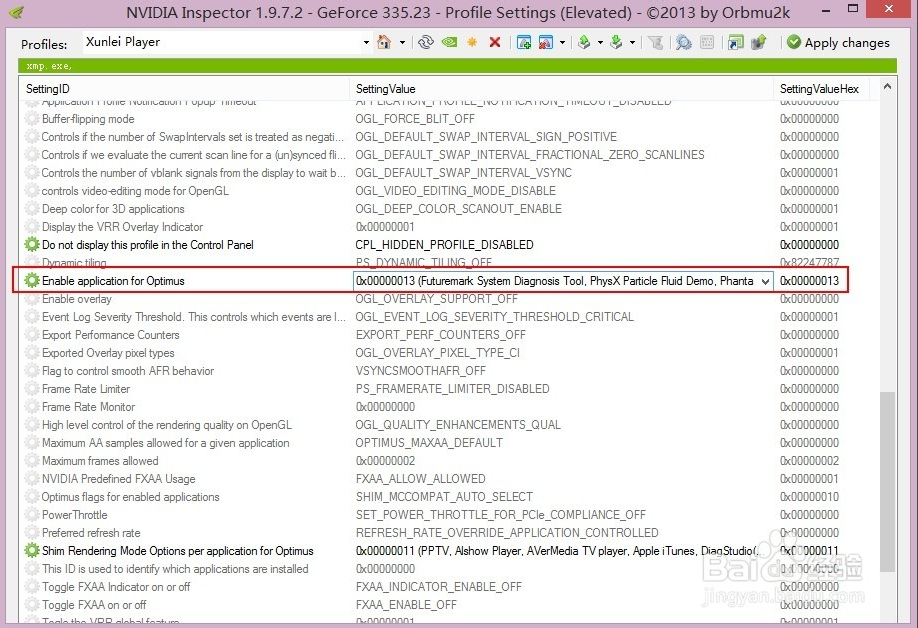This screenshot has height=628, width=918.
Task: Select the Frame Rate Limiter setting
Action: (x=86, y=389)
